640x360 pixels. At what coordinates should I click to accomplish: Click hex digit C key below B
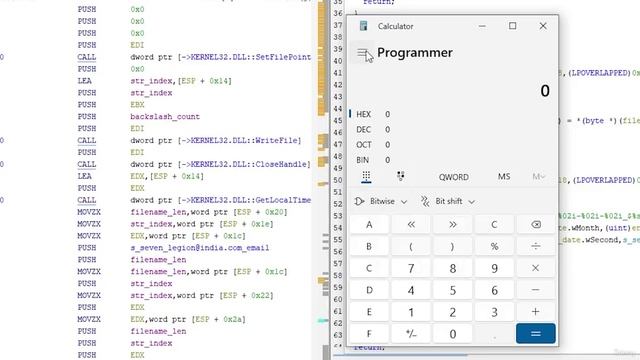coord(369,268)
